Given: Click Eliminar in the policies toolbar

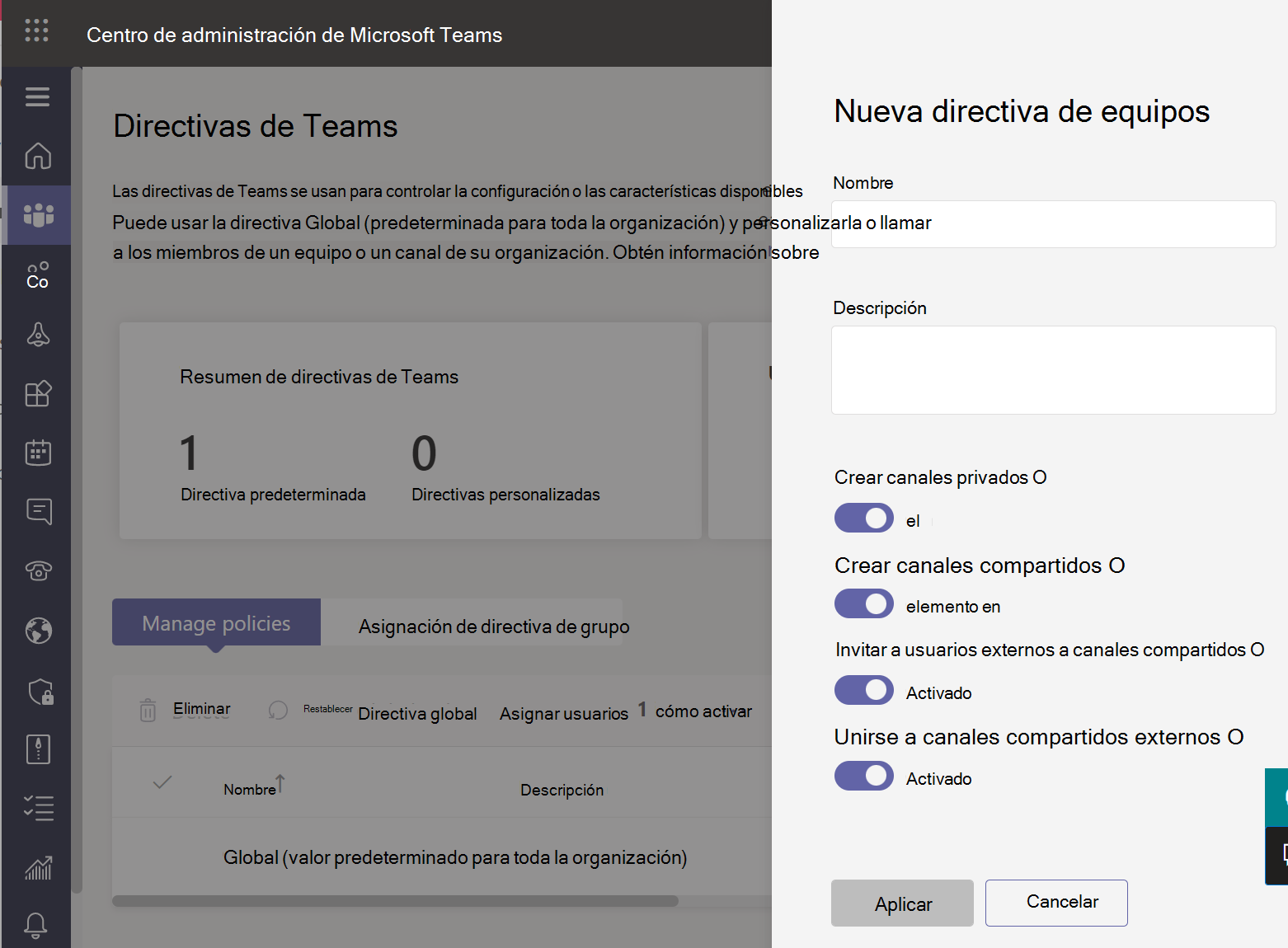Looking at the screenshot, I should 202,709.
